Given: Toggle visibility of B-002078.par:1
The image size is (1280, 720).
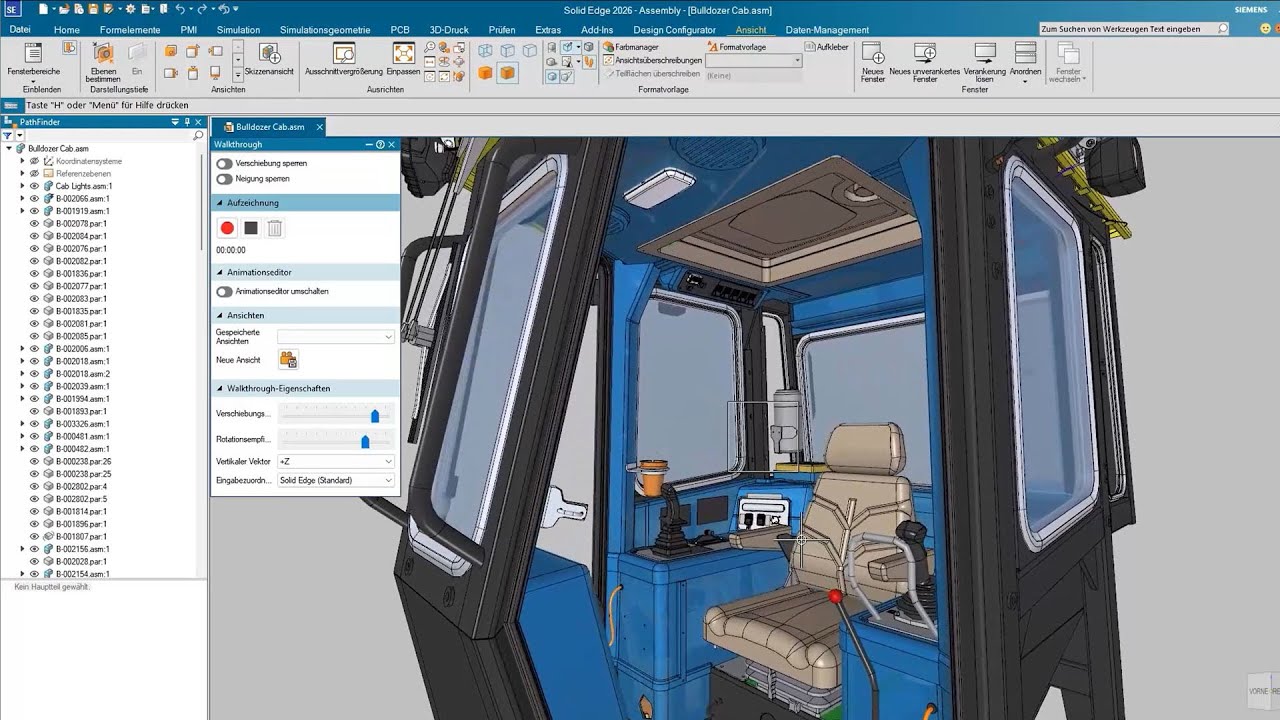Looking at the screenshot, I should 34,224.
